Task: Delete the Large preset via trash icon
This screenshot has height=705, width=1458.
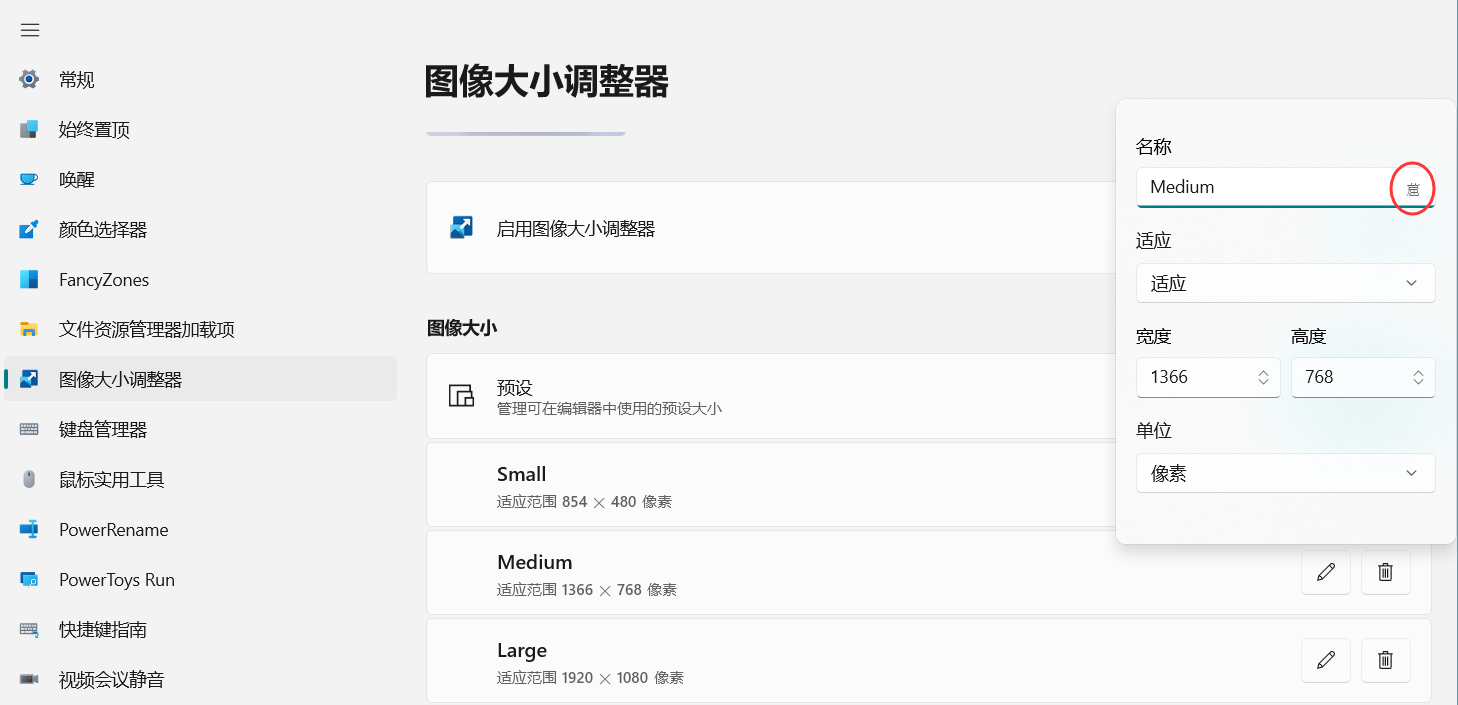Action: coord(1385,660)
